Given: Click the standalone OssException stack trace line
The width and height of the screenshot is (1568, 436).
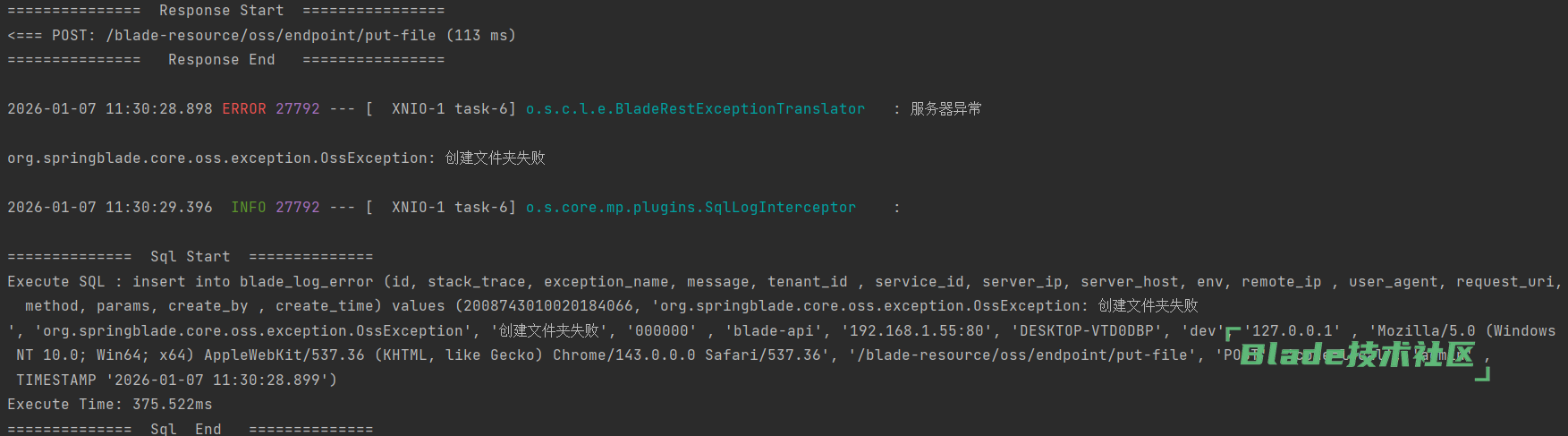Looking at the screenshot, I should (275, 158).
